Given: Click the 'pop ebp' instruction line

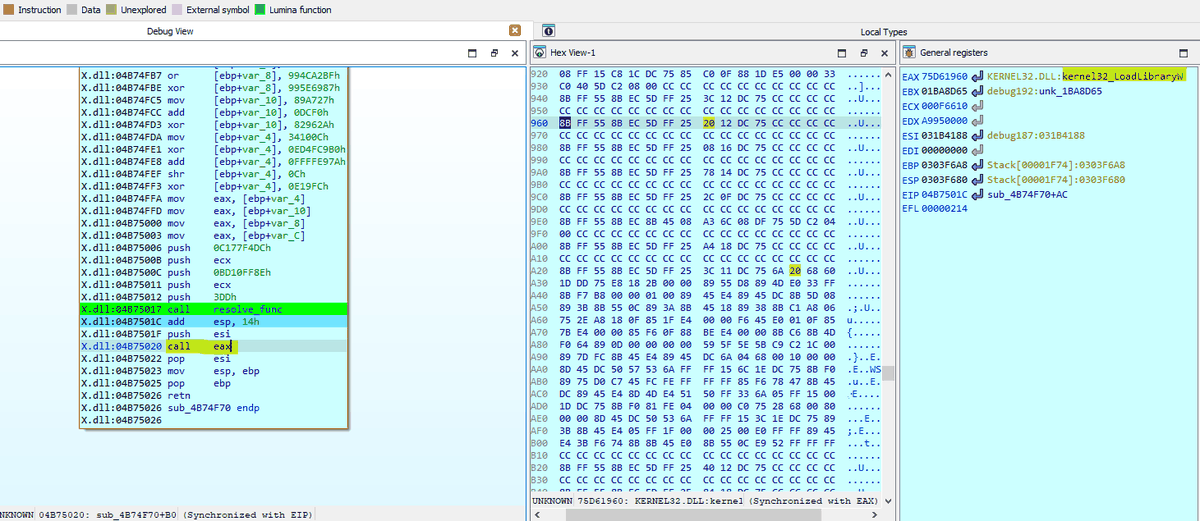Looking at the screenshot, I should tap(213, 382).
